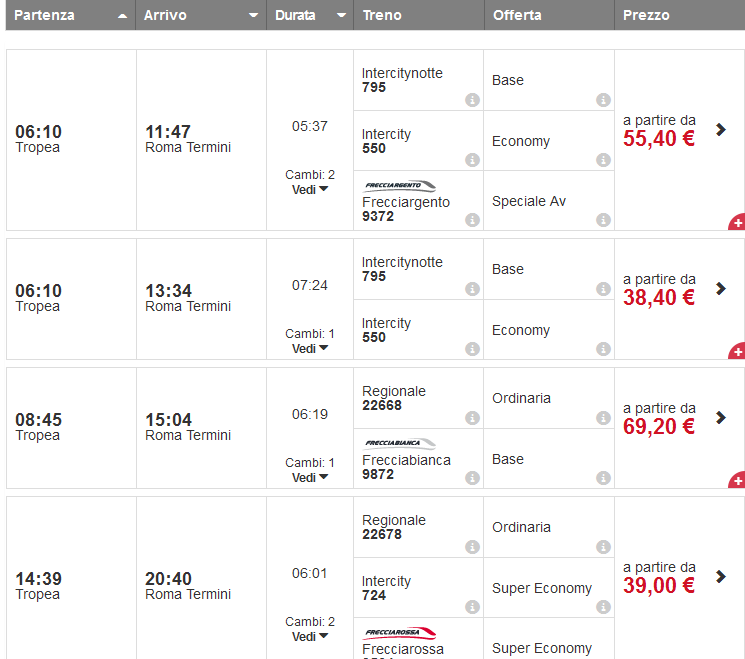Click red plus icon on 38,40 € result
The height and width of the screenshot is (659, 745).
click(737, 351)
